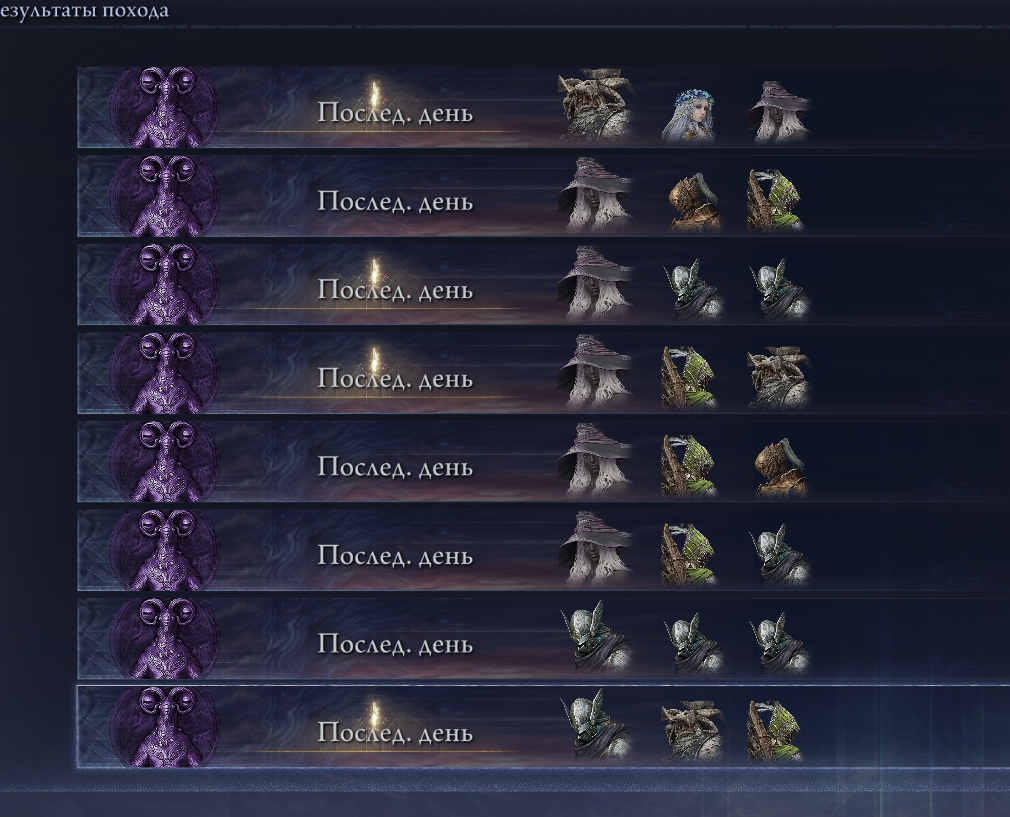Click the golden Guardian portrait between Recluse and Ironeye
Image resolution: width=1010 pixels, height=817 pixels.
(x=694, y=202)
